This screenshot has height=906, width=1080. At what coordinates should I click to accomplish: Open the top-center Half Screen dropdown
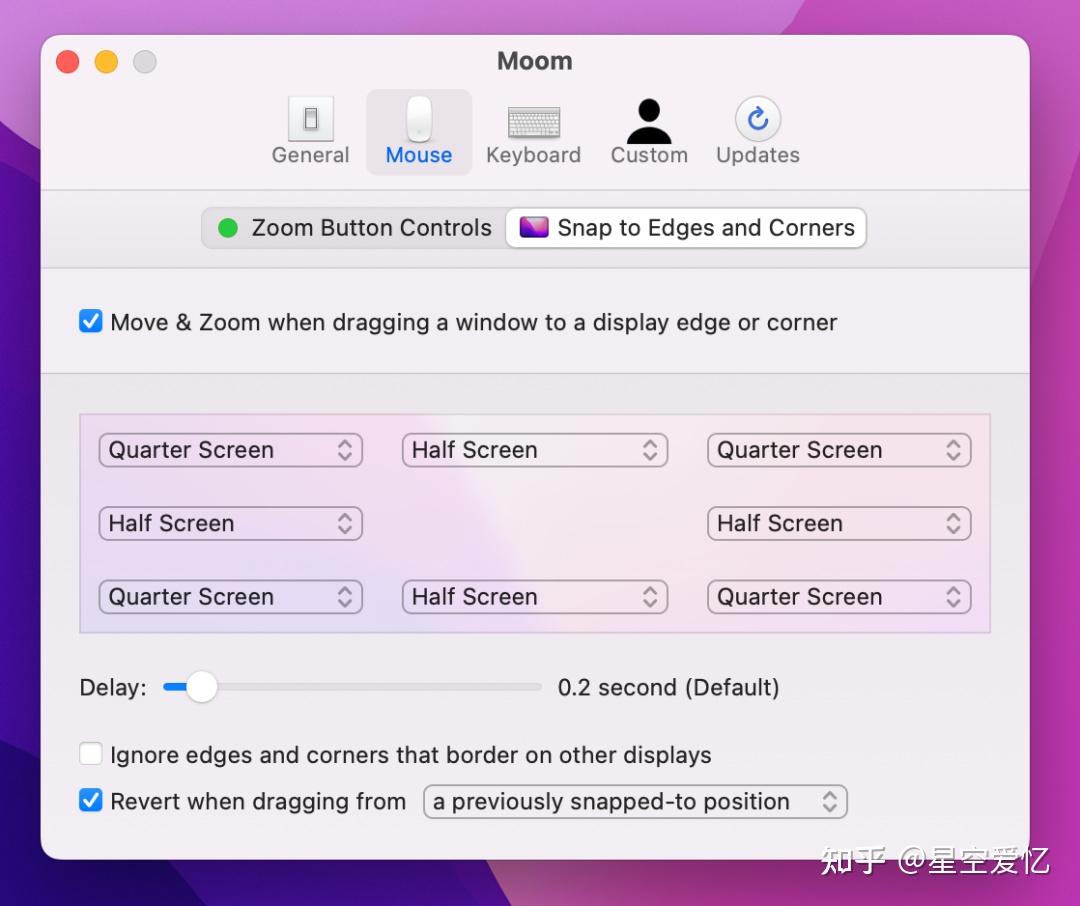coord(535,450)
